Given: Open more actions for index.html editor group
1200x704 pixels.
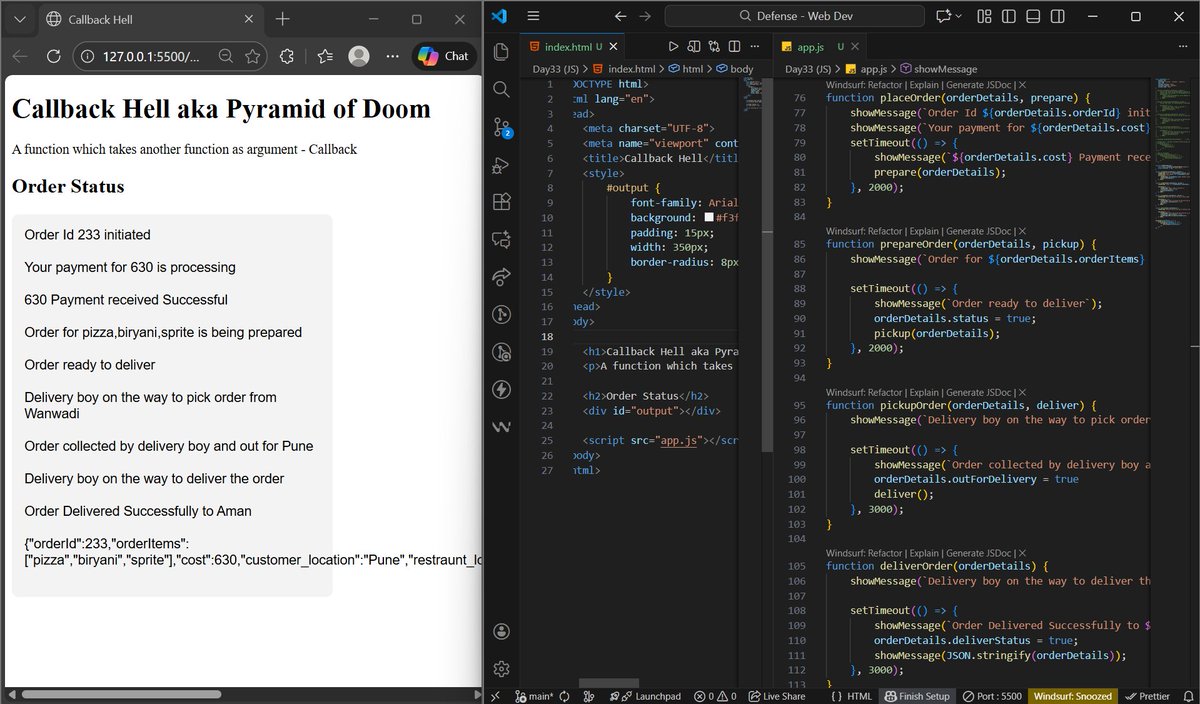Looking at the screenshot, I should (x=754, y=46).
